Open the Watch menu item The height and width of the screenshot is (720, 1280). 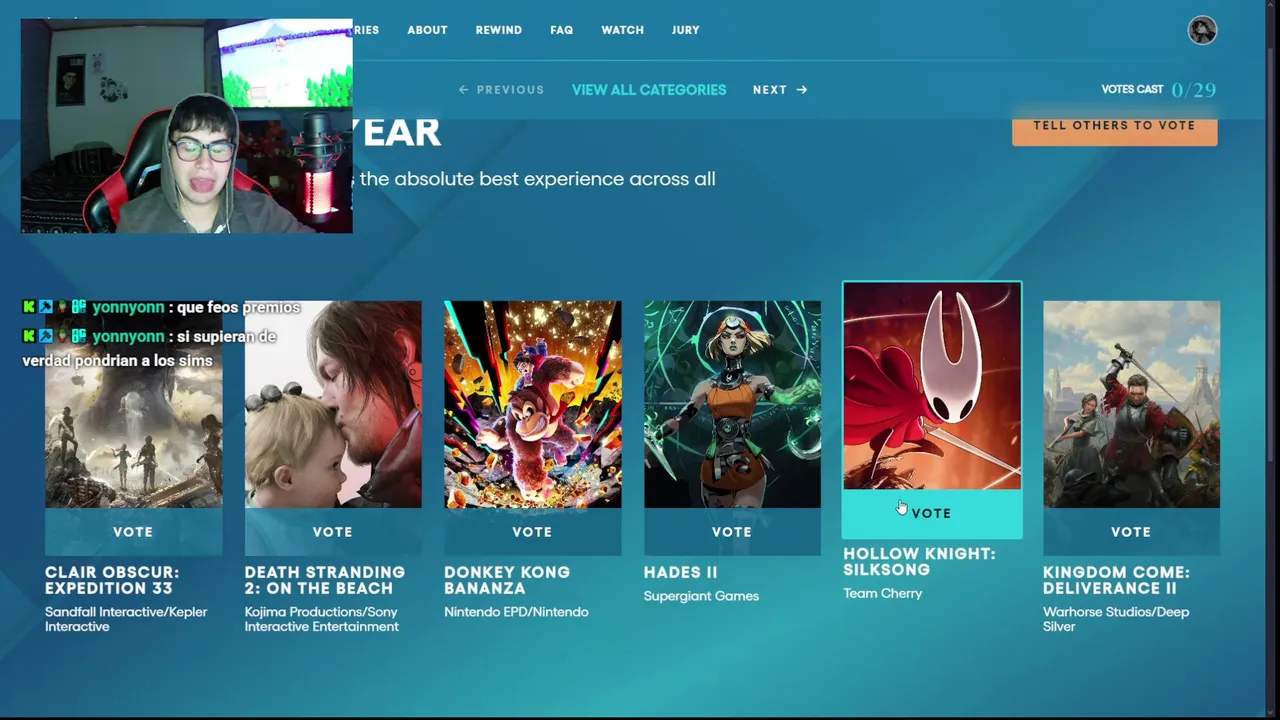tap(622, 30)
